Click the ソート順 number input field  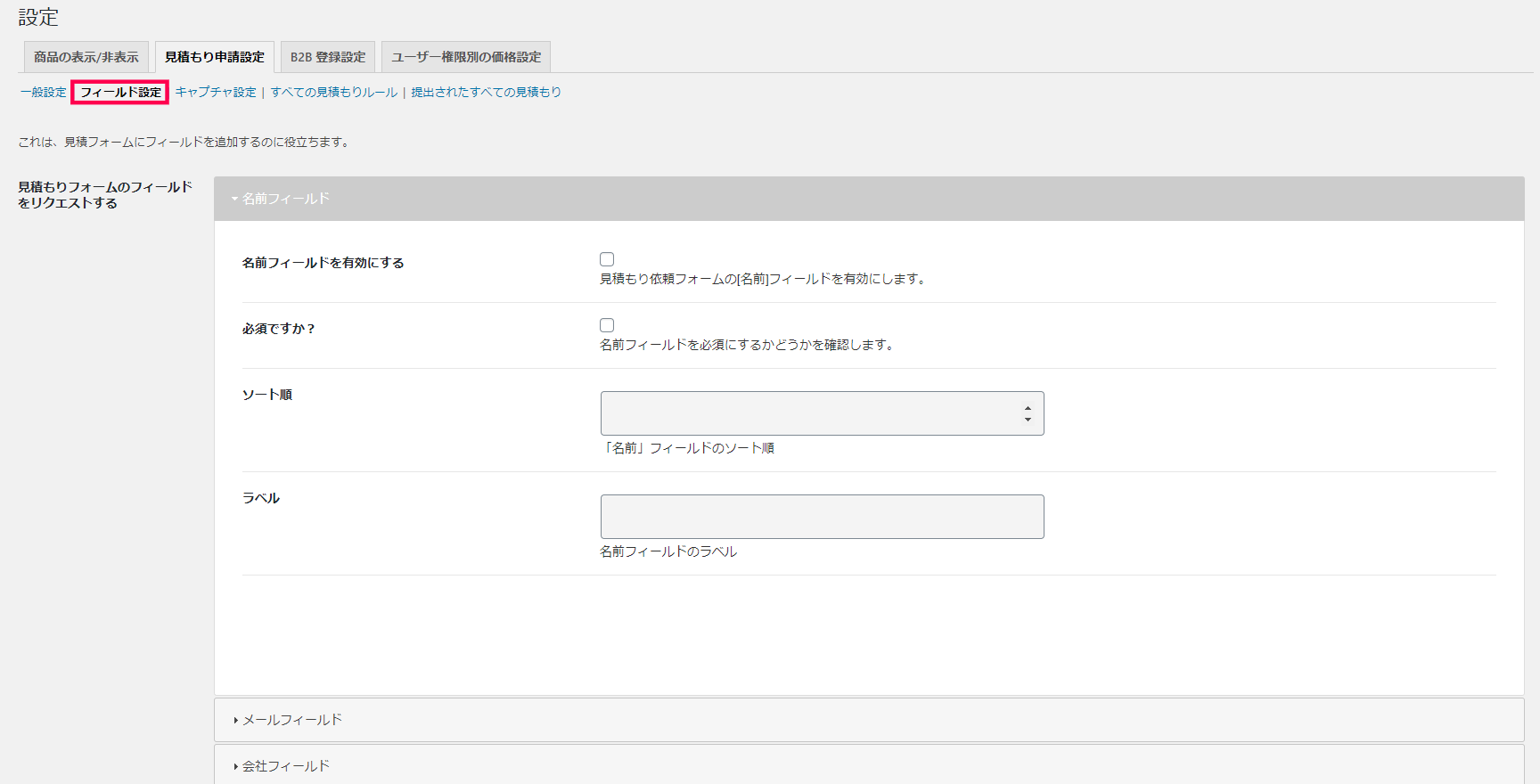tap(822, 413)
